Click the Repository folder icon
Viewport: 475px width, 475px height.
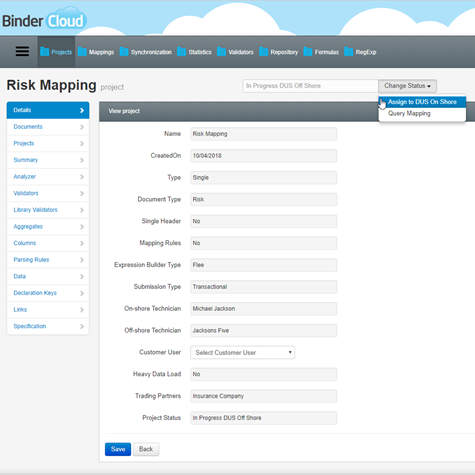coord(263,52)
